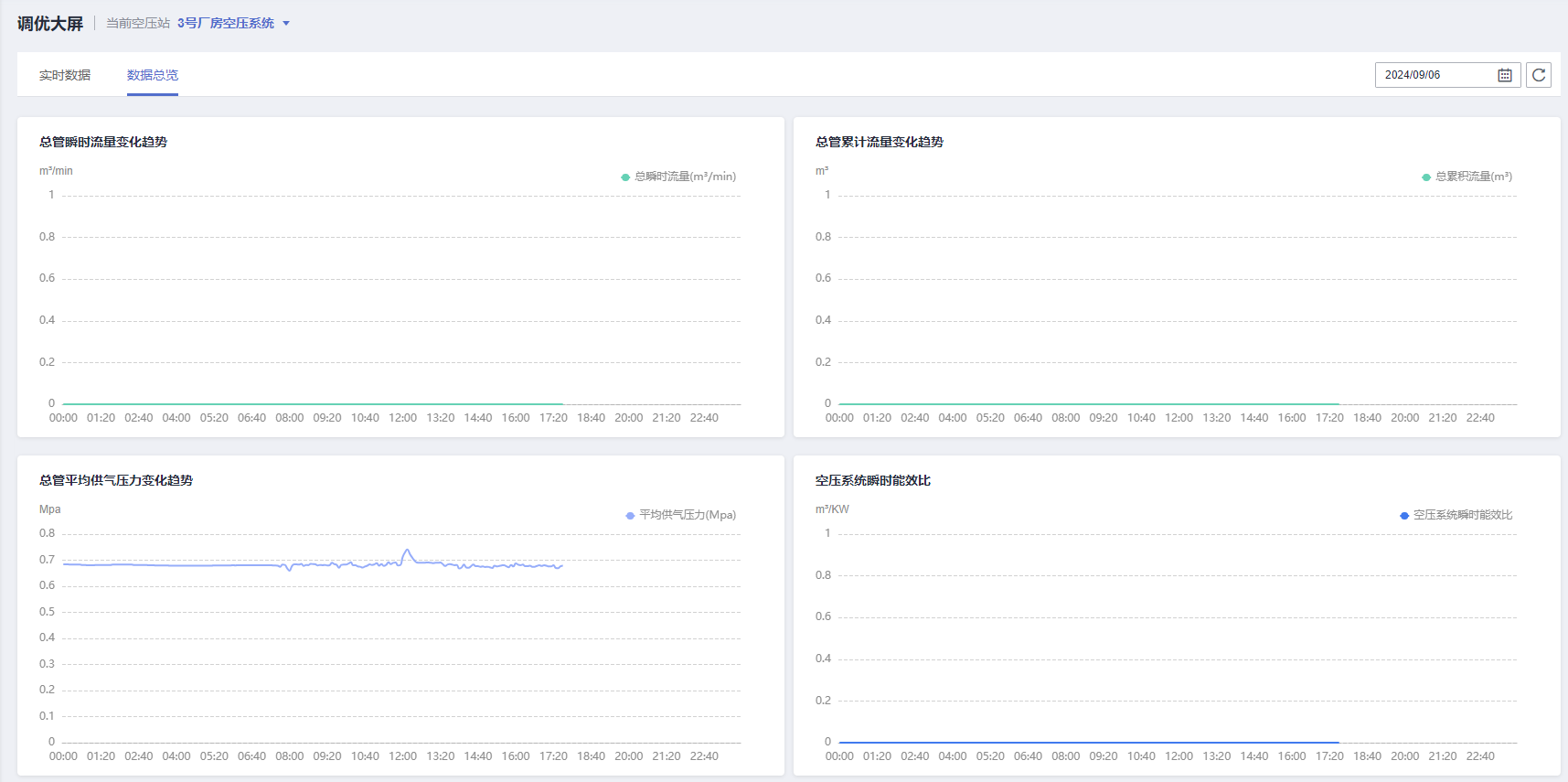Switch to the 实时数据 tab

coord(65,75)
